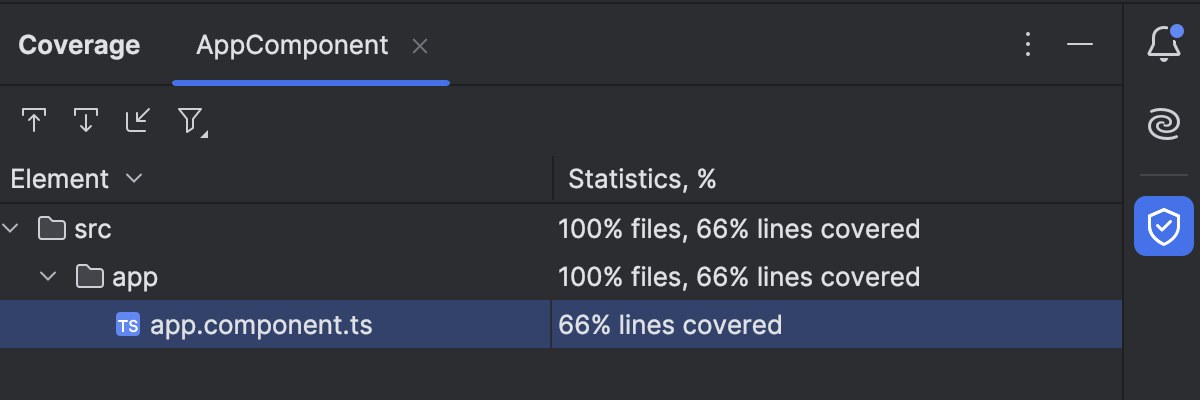Toggle the Coverage shield tool window
The width and height of the screenshot is (1200, 400).
point(1163,226)
